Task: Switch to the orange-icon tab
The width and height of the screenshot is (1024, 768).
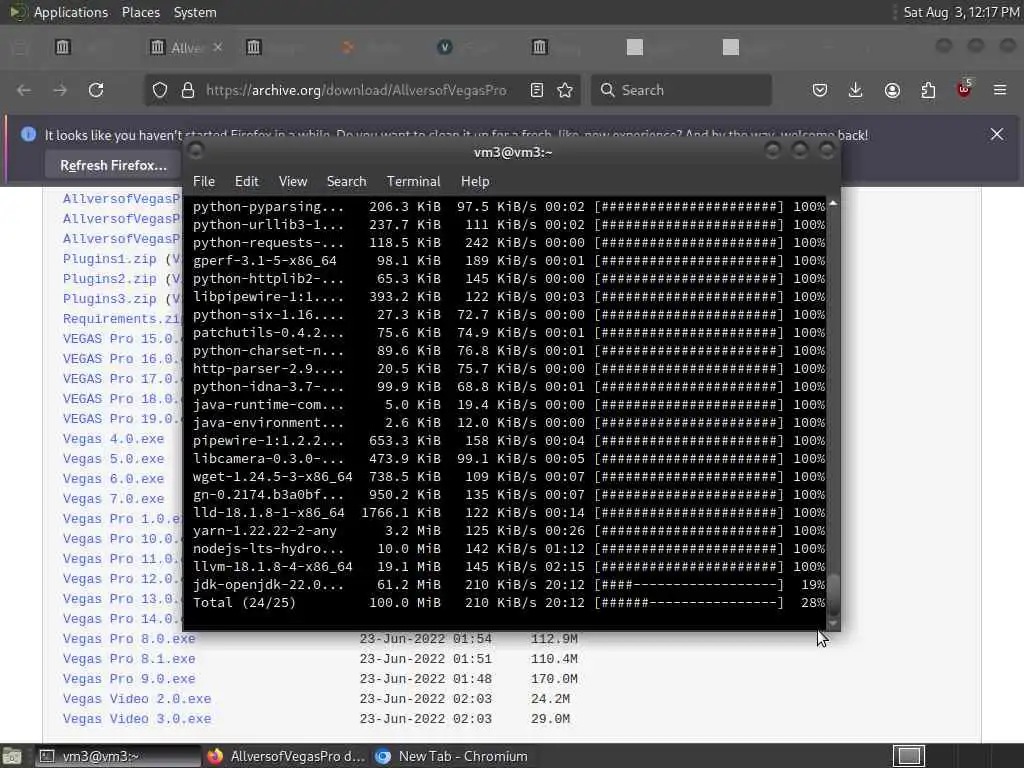Action: pyautogui.click(x=348, y=47)
